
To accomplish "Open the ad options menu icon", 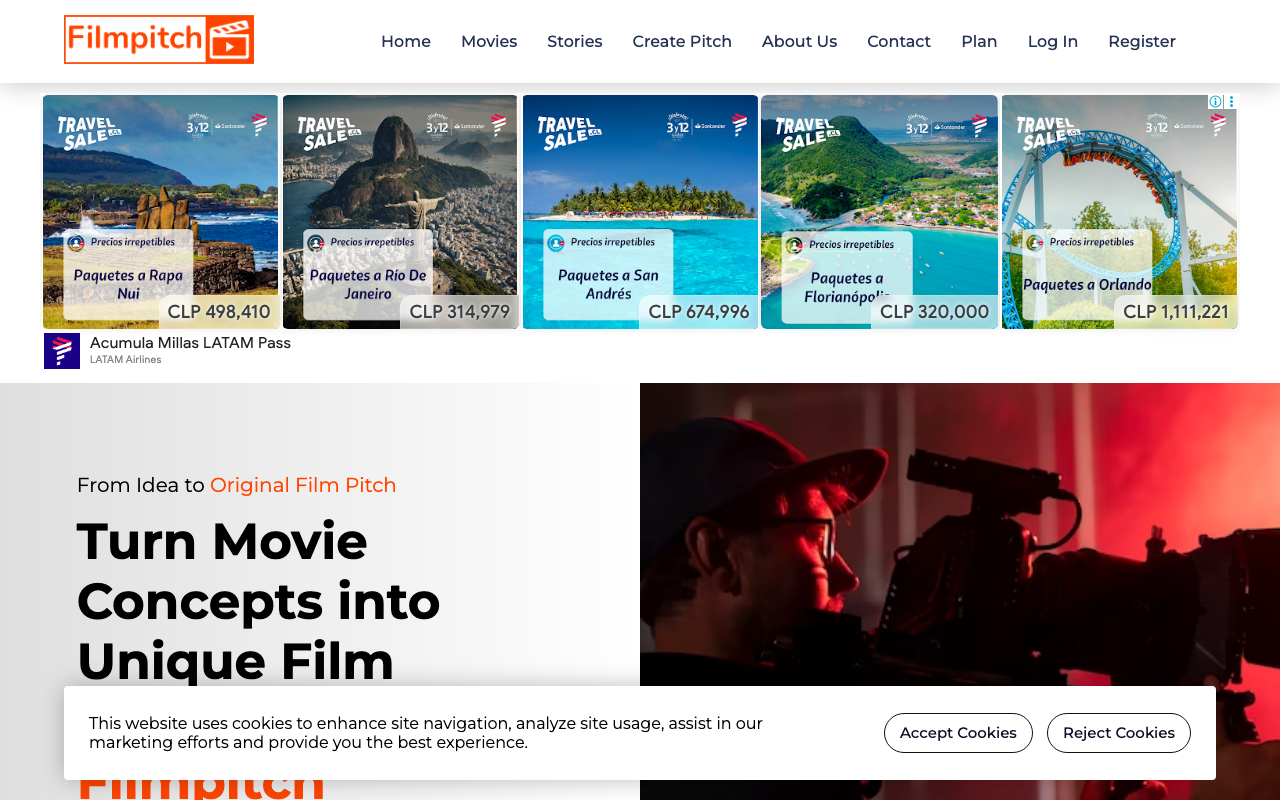I will coord(1231,102).
